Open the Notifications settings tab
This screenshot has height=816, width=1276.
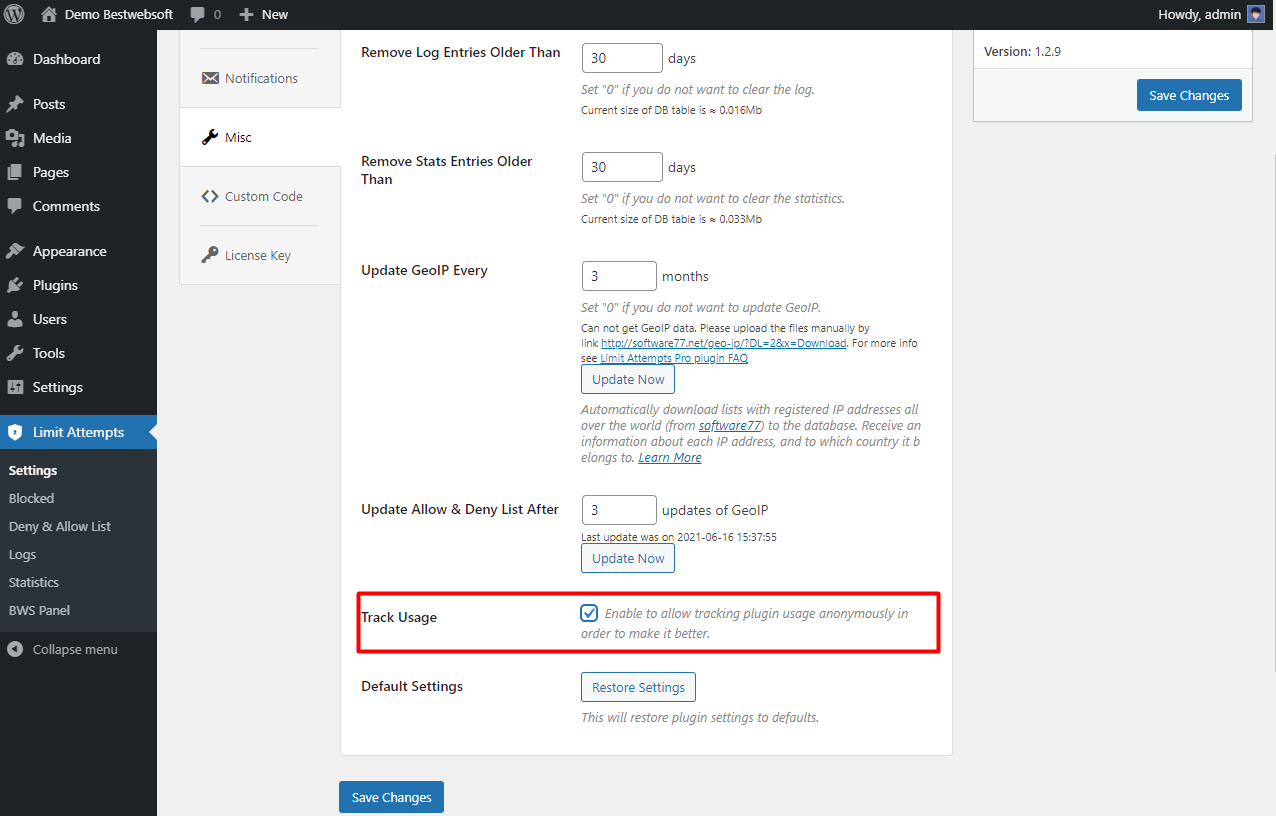[x=260, y=78]
